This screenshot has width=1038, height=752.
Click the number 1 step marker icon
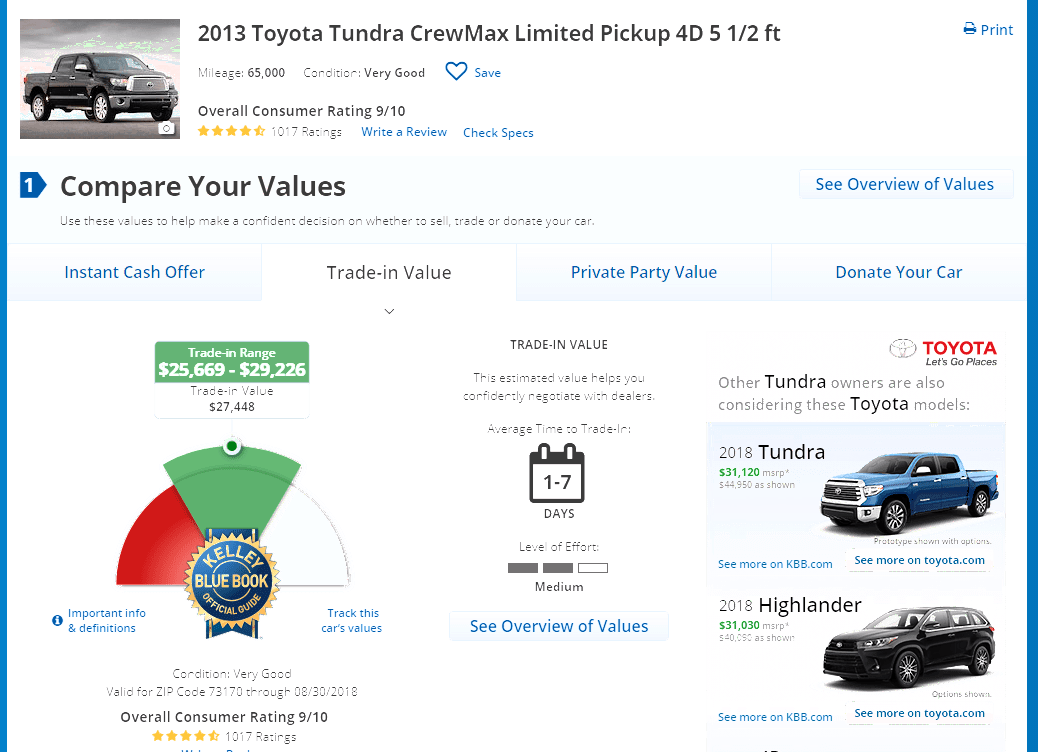[33, 185]
